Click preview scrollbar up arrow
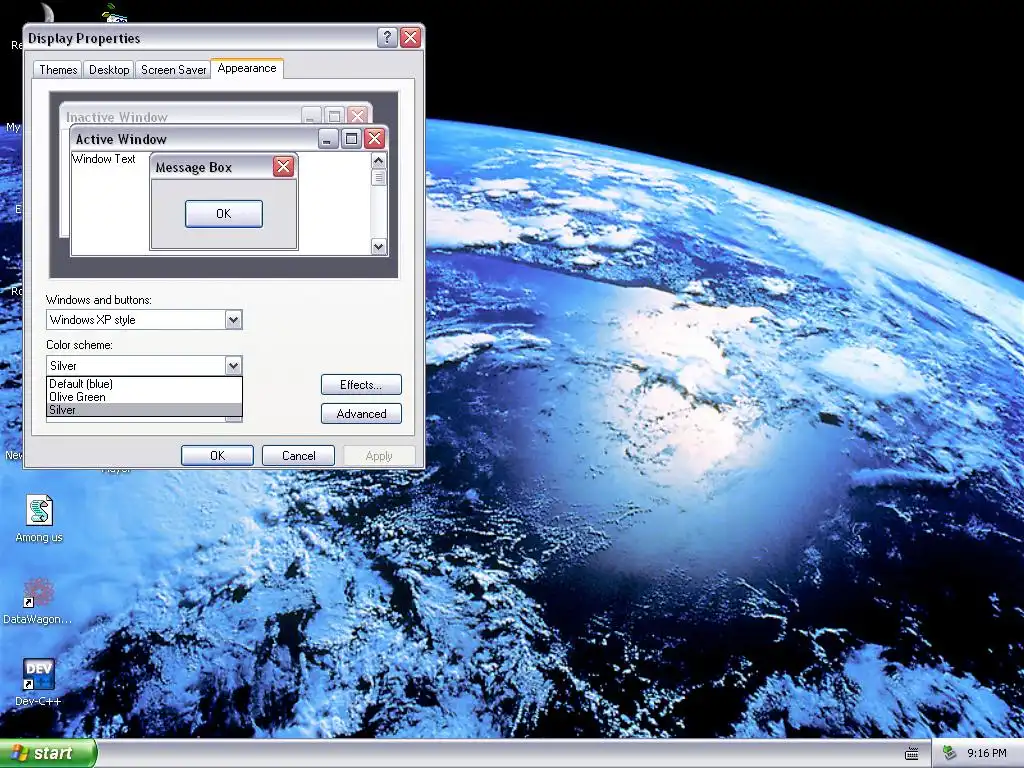This screenshot has width=1024, height=768. coord(379,161)
